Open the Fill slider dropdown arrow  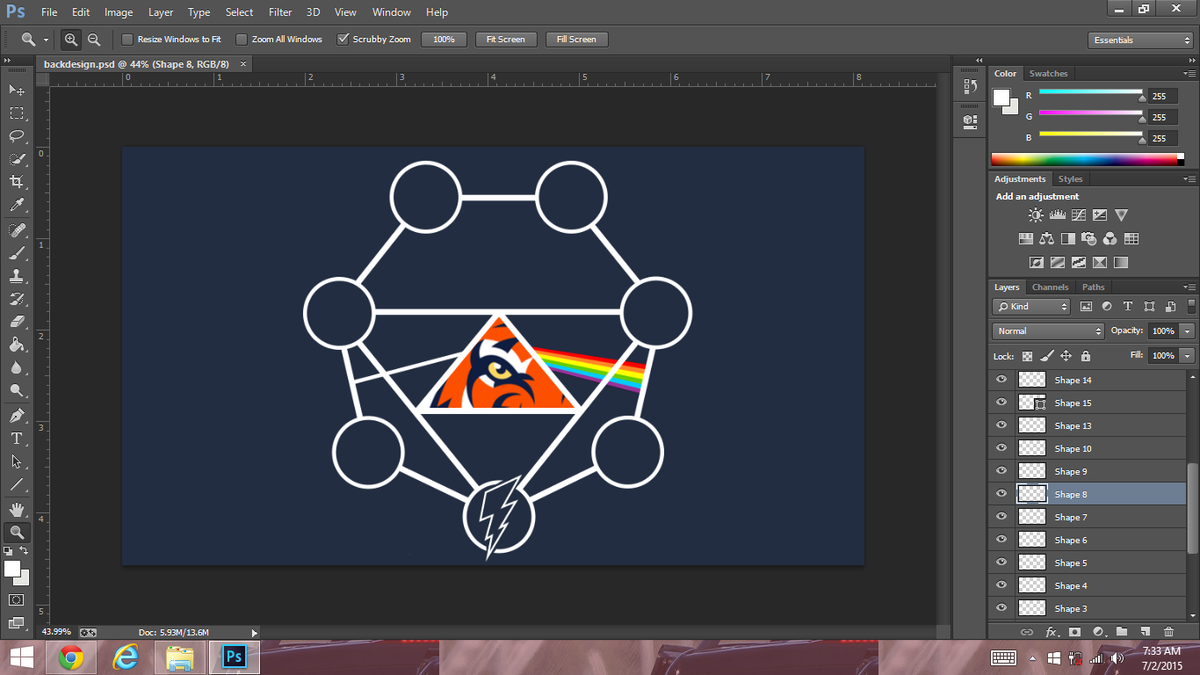pyautogui.click(x=1187, y=355)
